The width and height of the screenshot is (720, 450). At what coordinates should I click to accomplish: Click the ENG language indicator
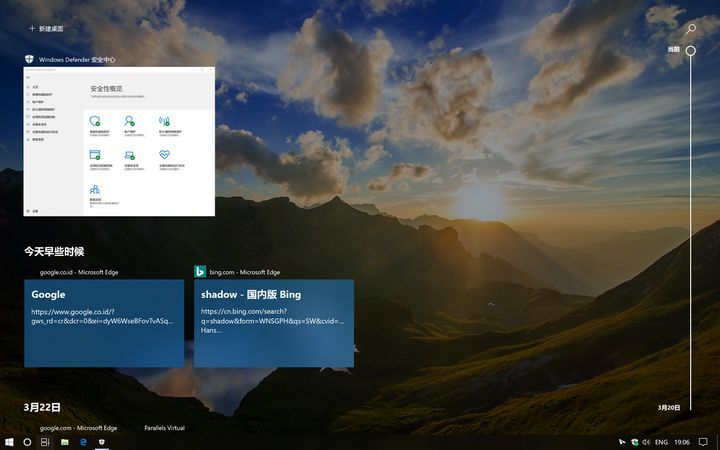click(661, 441)
